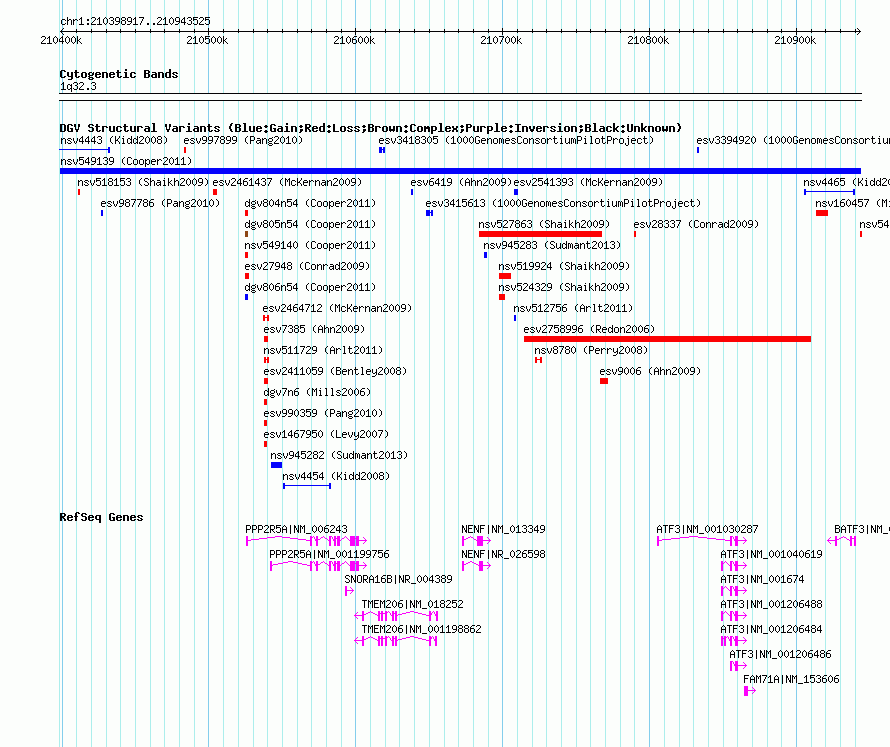Open esv3418305 (1000GenomesConsortiumPilotProject) label
Viewport: 890px width, 747px height.
516,140
